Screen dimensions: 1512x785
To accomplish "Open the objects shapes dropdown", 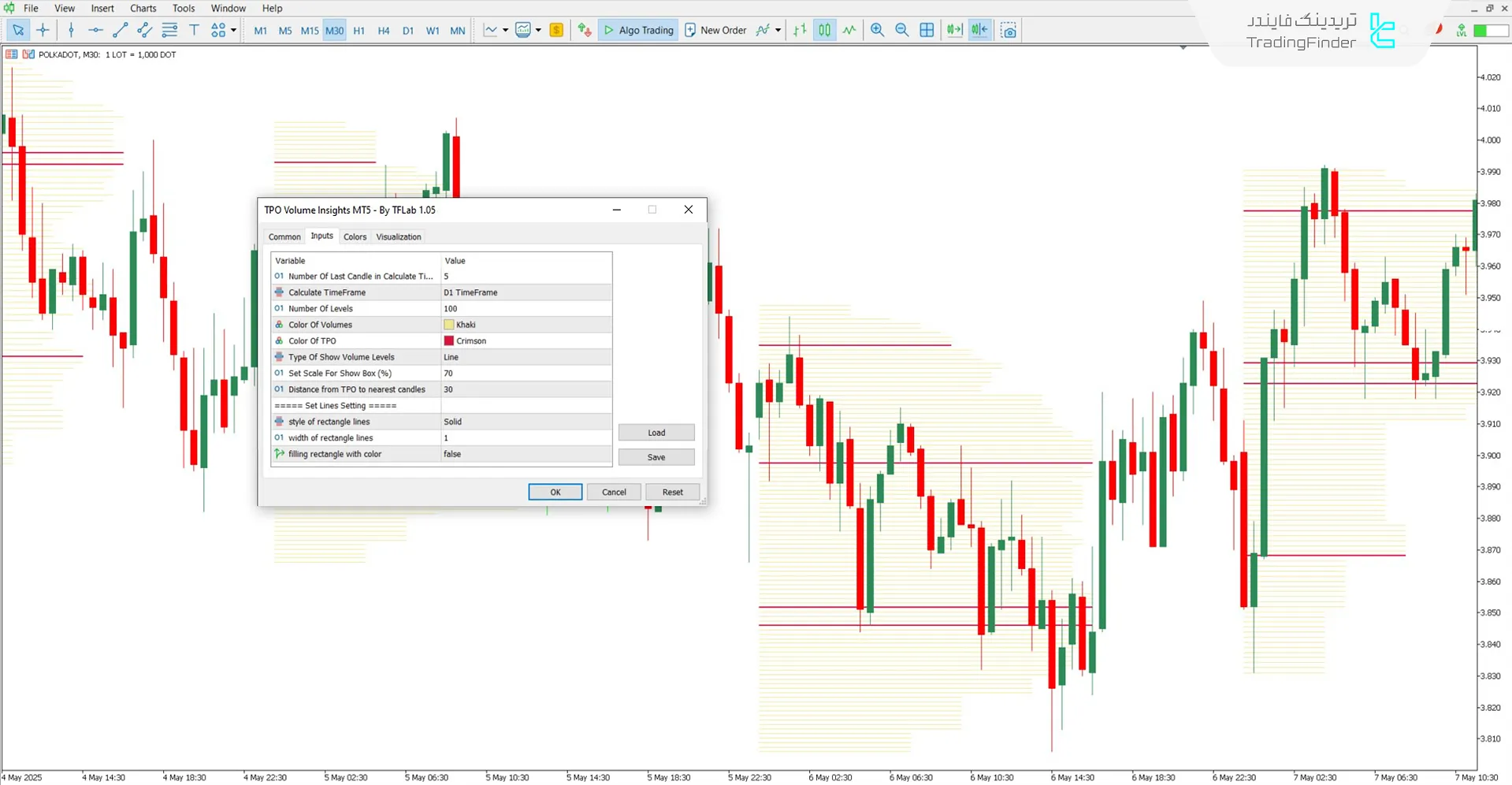I will pos(233,30).
